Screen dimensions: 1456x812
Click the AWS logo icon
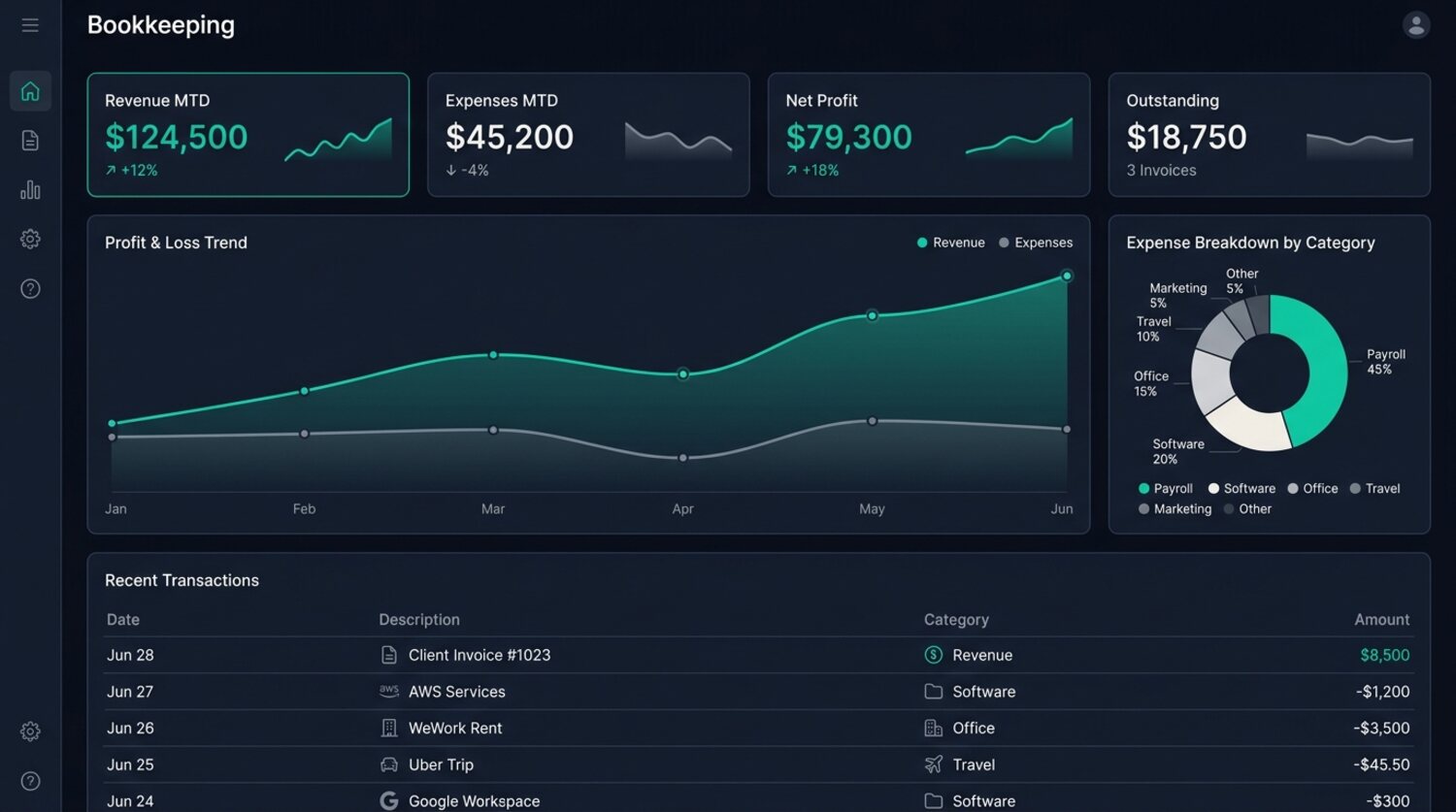click(x=388, y=692)
